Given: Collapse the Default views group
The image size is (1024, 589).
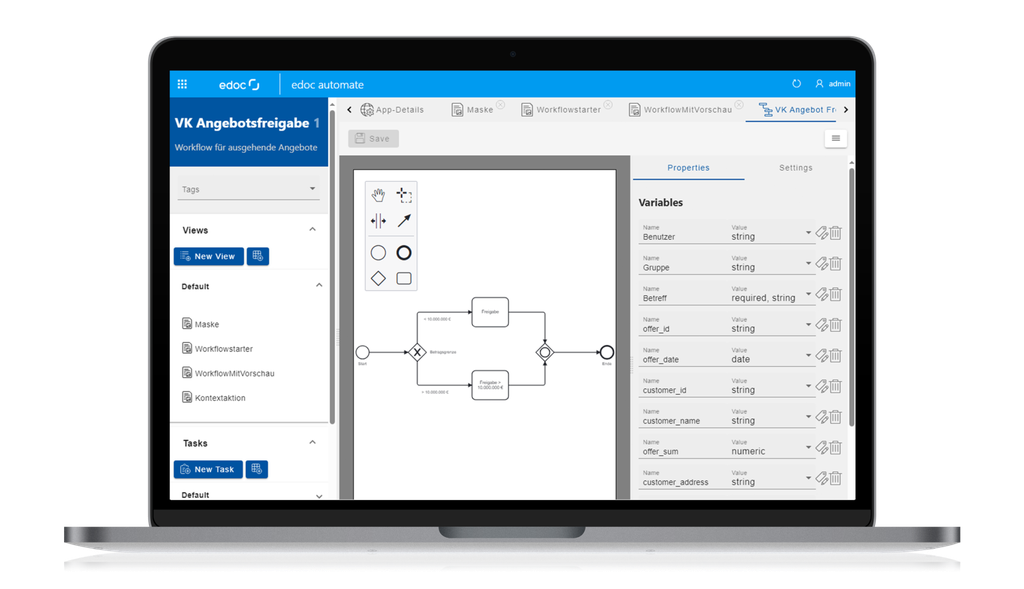Looking at the screenshot, I should 319,285.
